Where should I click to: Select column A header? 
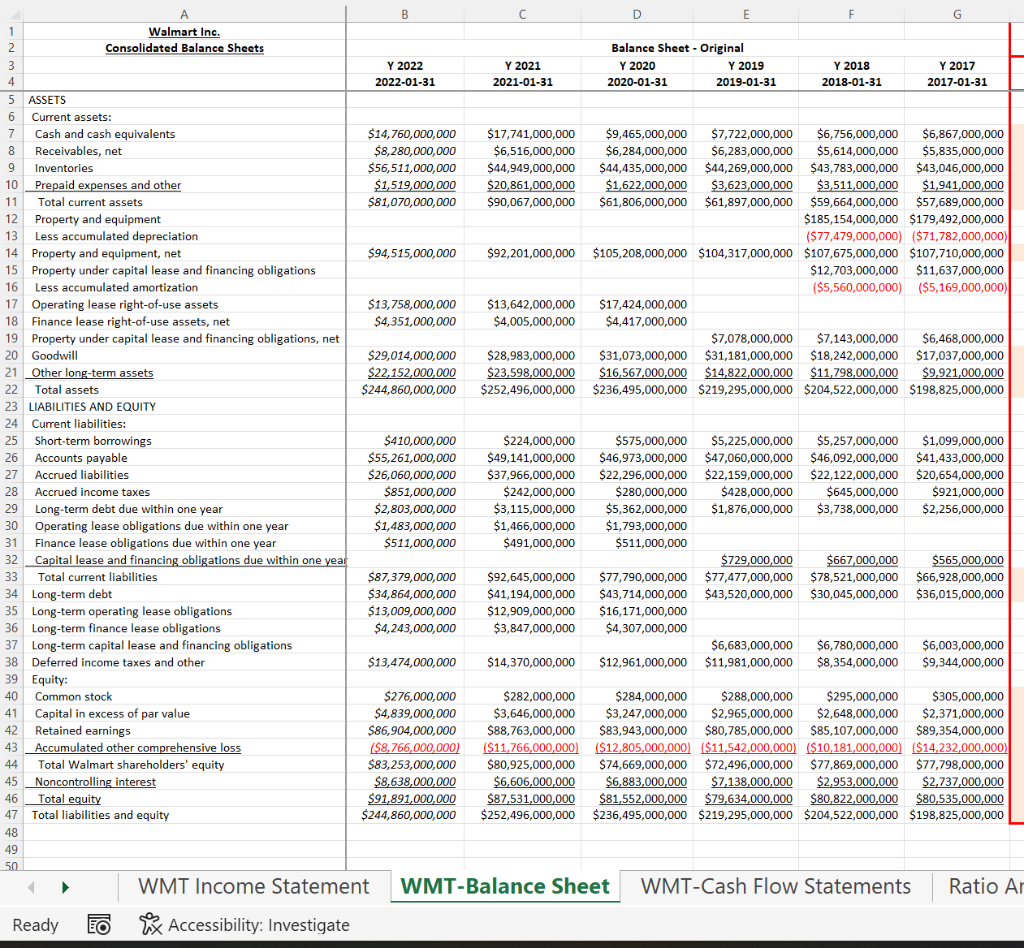184,14
